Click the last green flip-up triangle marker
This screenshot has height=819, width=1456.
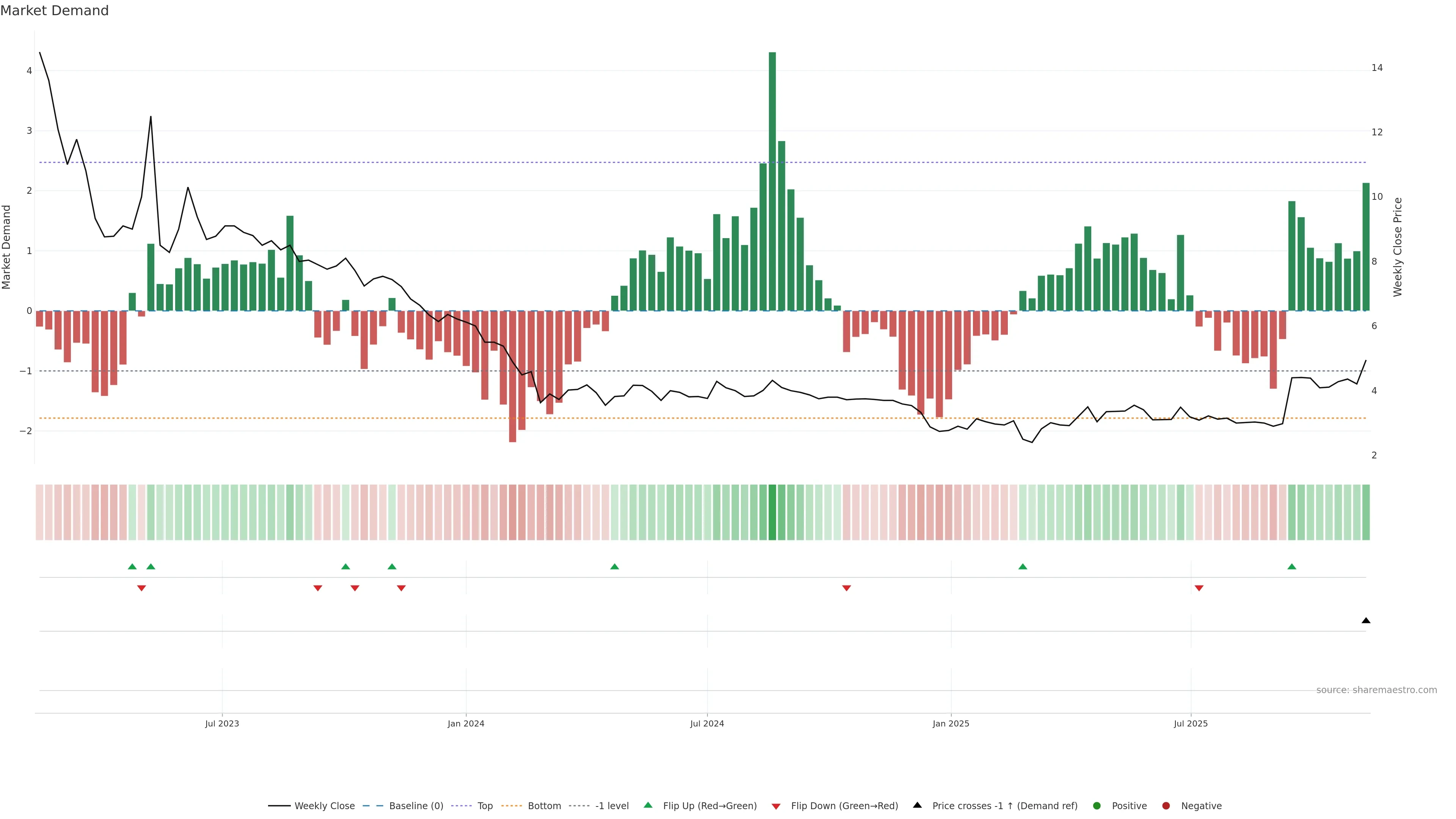[x=1291, y=566]
